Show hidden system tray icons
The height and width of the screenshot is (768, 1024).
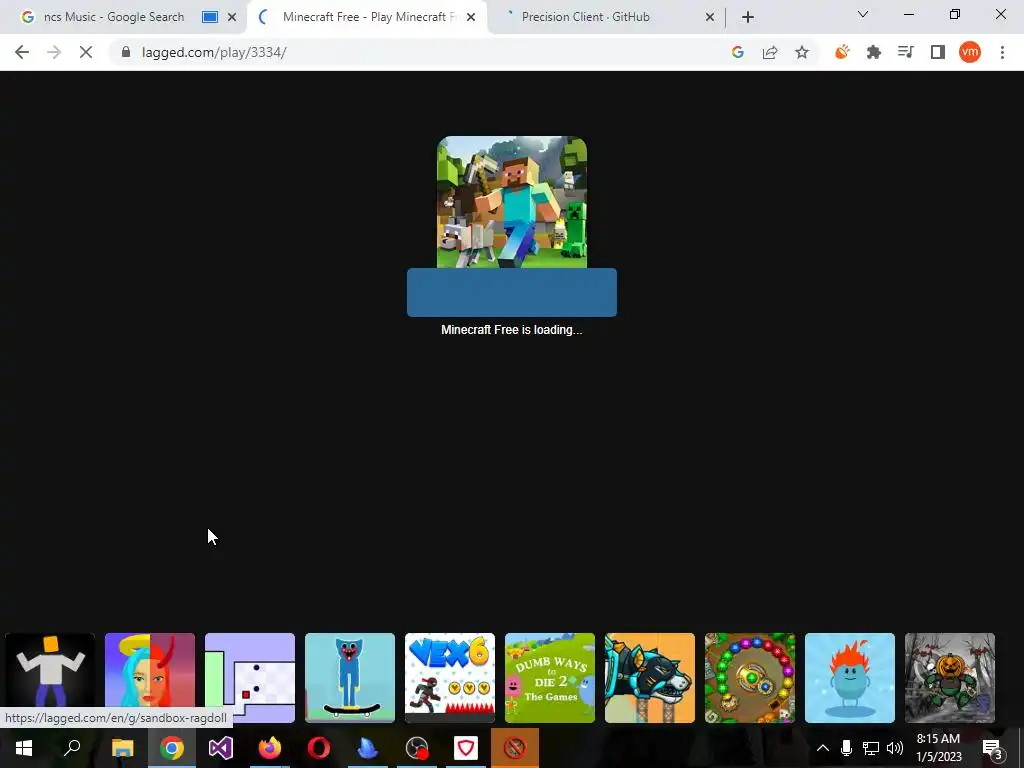pos(823,748)
